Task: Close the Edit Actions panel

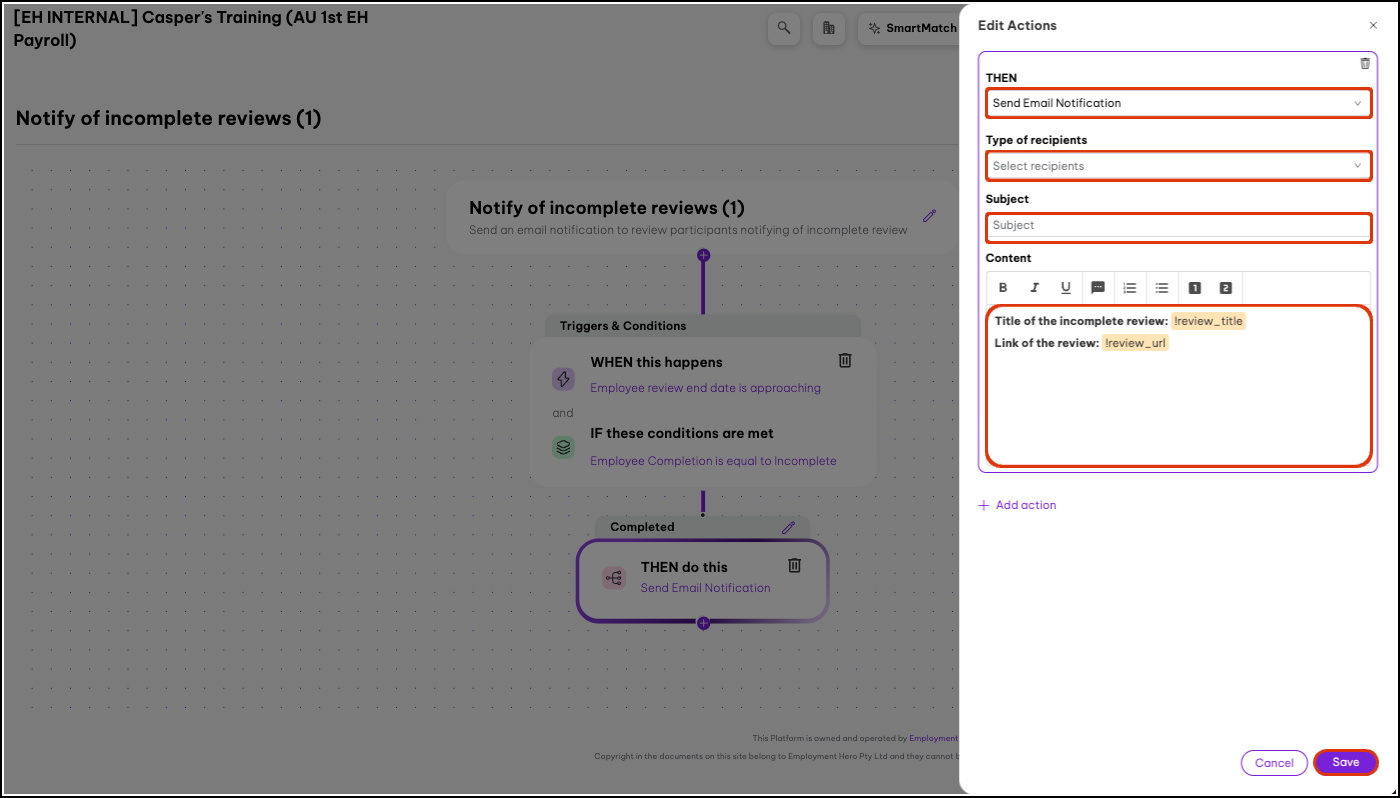Action: point(1373,25)
